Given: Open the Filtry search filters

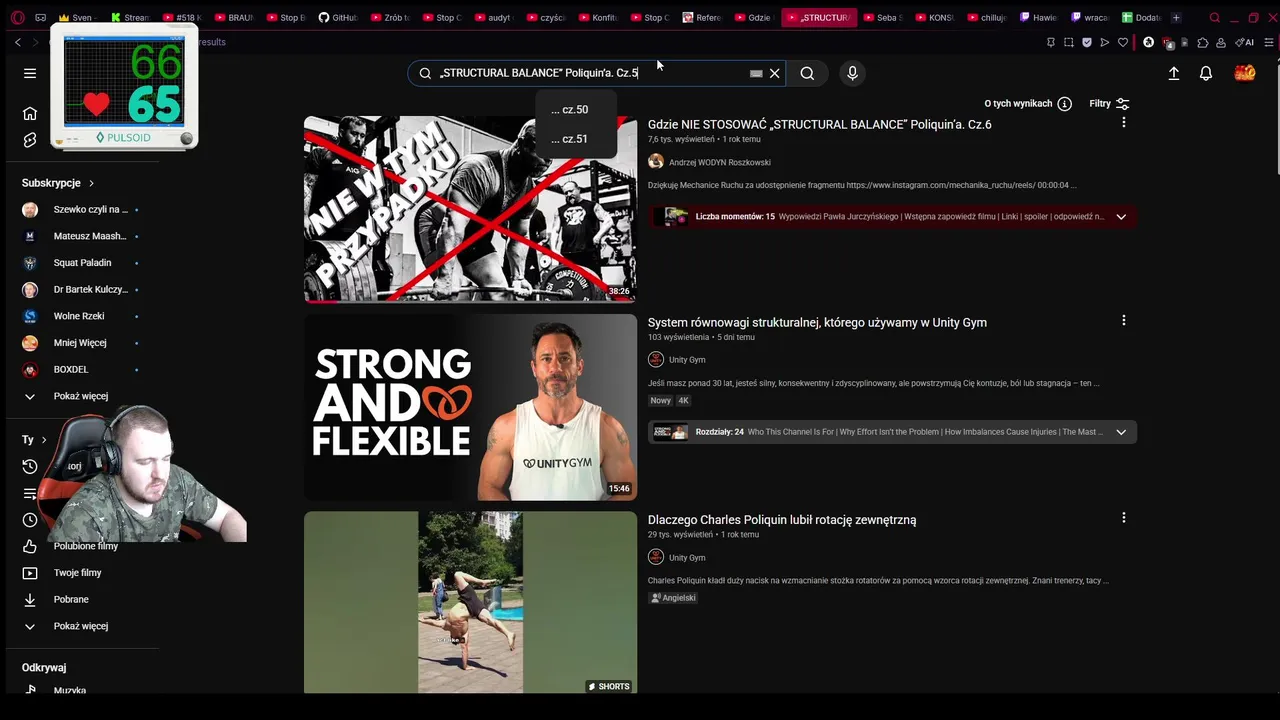Looking at the screenshot, I should point(1109,104).
